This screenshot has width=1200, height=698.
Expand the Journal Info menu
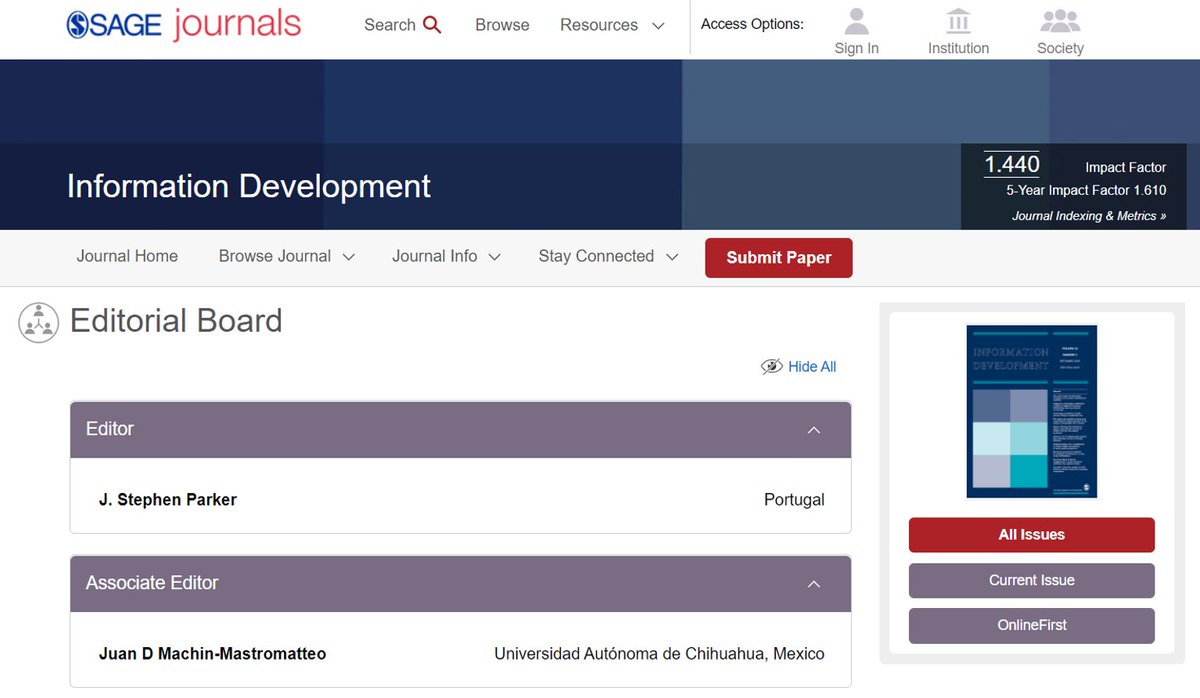click(x=447, y=256)
